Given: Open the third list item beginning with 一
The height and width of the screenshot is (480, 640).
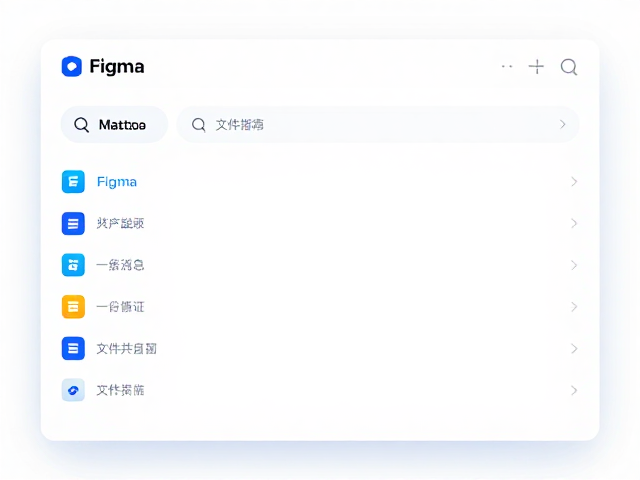Looking at the screenshot, I should pos(120,265).
